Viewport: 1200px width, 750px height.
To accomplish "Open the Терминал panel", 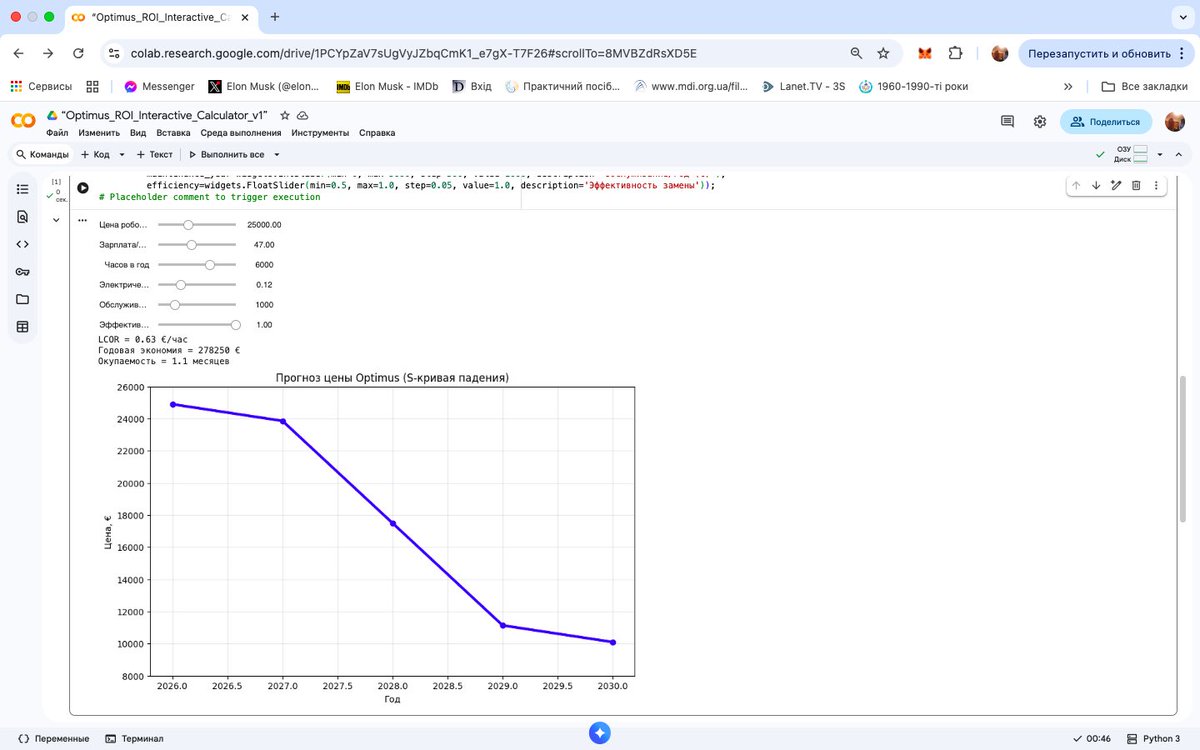I will (134, 738).
